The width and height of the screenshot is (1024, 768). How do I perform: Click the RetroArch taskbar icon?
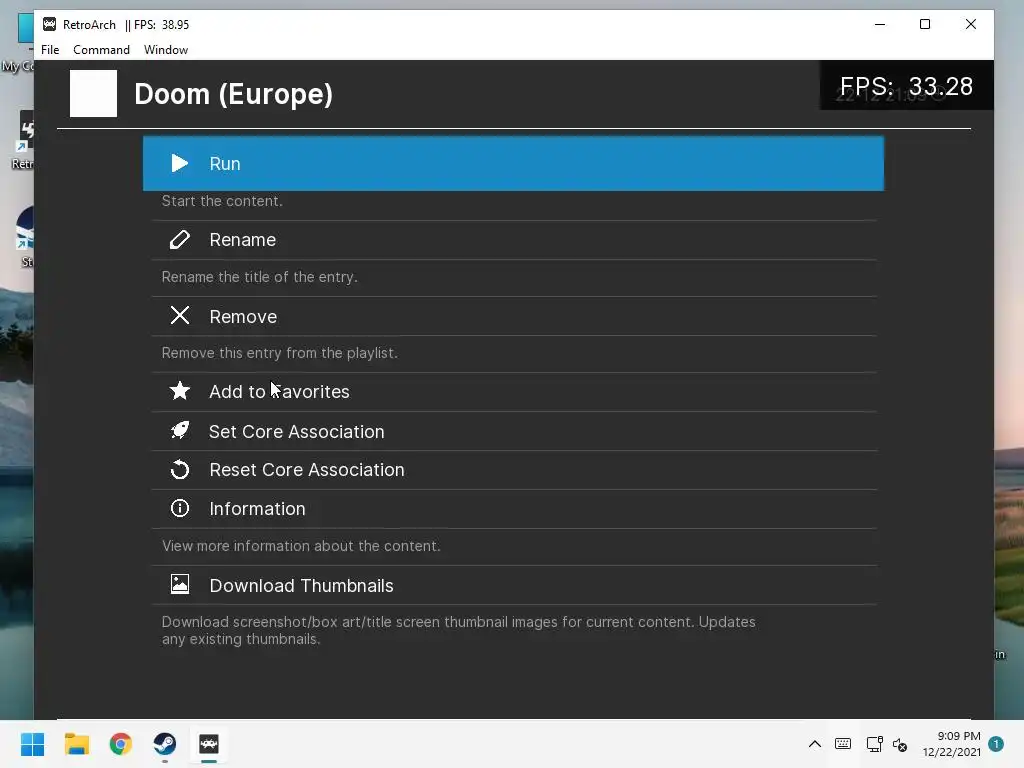coord(209,744)
